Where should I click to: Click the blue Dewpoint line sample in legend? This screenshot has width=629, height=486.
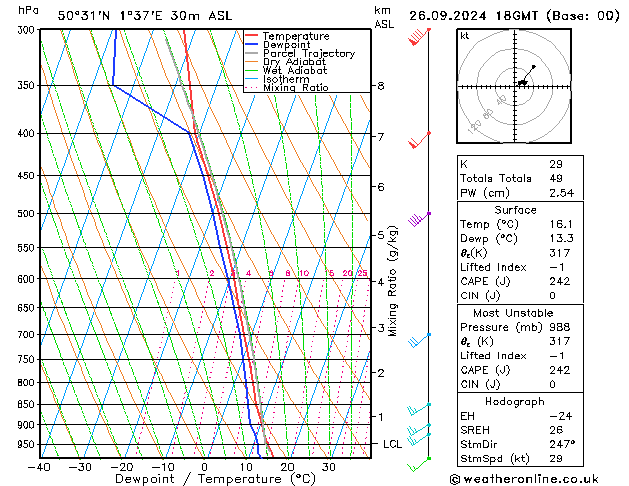[x=252, y=45]
